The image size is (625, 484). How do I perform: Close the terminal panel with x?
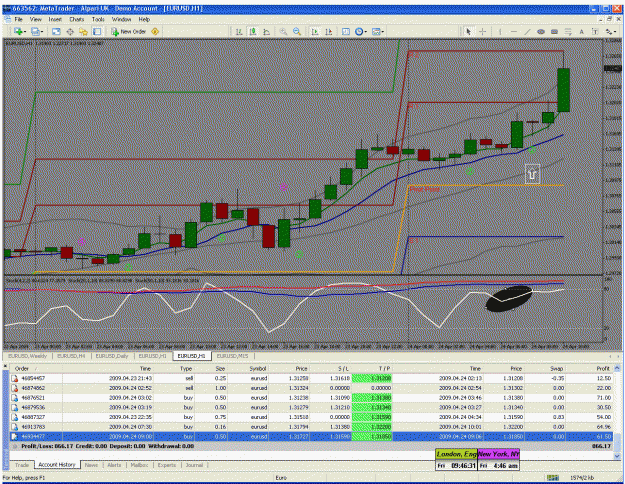[6, 366]
